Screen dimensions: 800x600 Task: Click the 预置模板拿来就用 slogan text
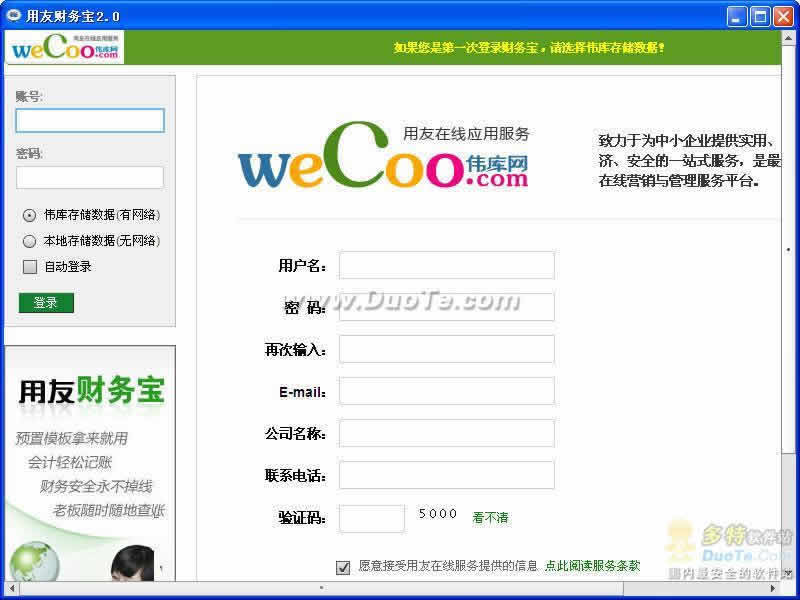[x=71, y=438]
